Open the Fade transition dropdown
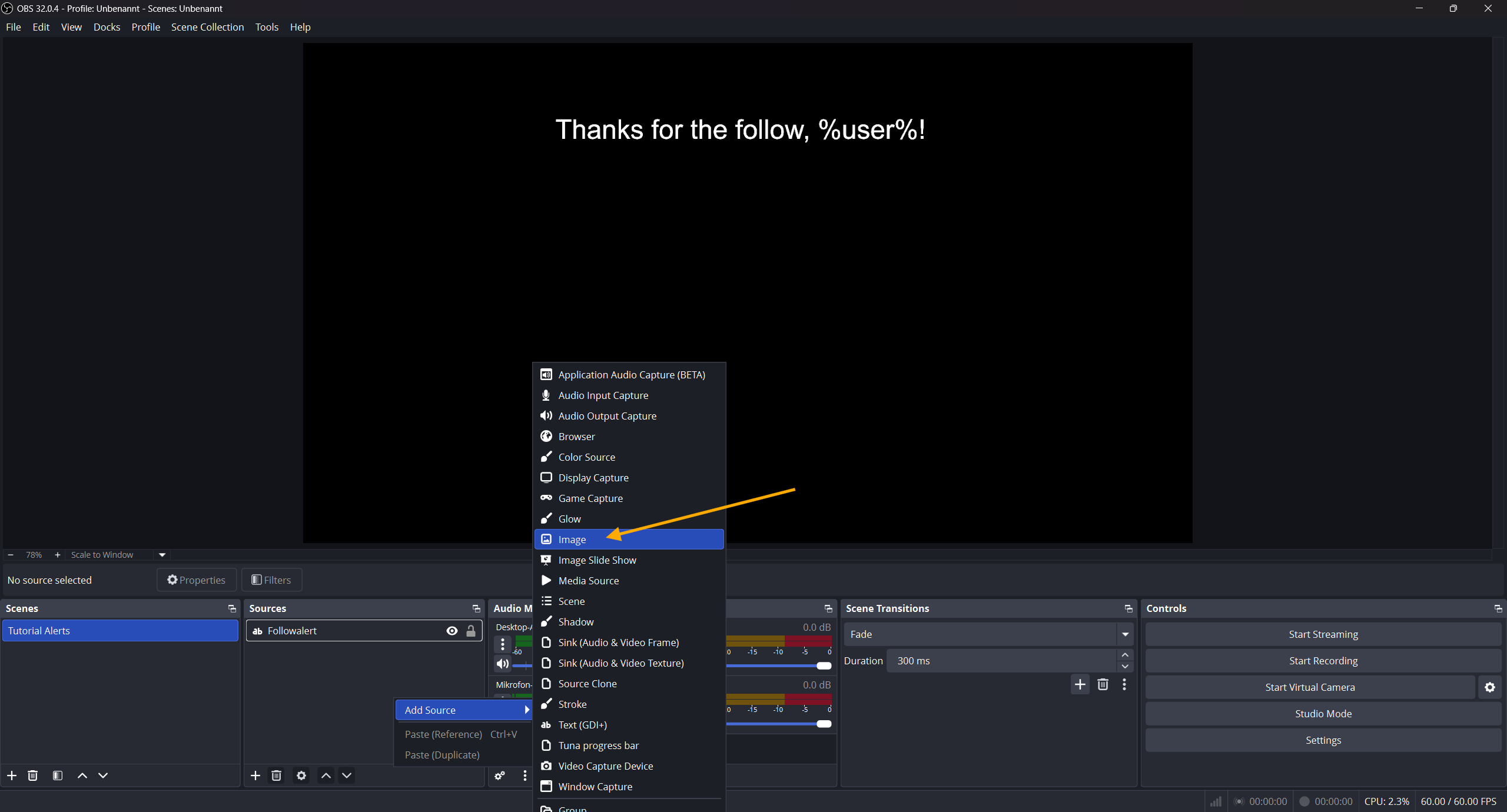1507x812 pixels. click(x=1125, y=634)
